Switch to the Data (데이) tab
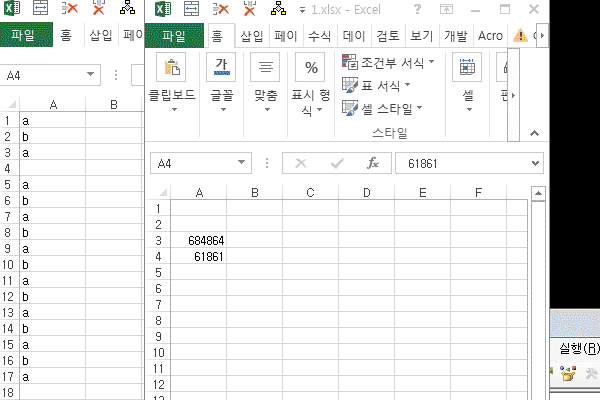Viewport: 600px width, 400px height. pyautogui.click(x=354, y=36)
